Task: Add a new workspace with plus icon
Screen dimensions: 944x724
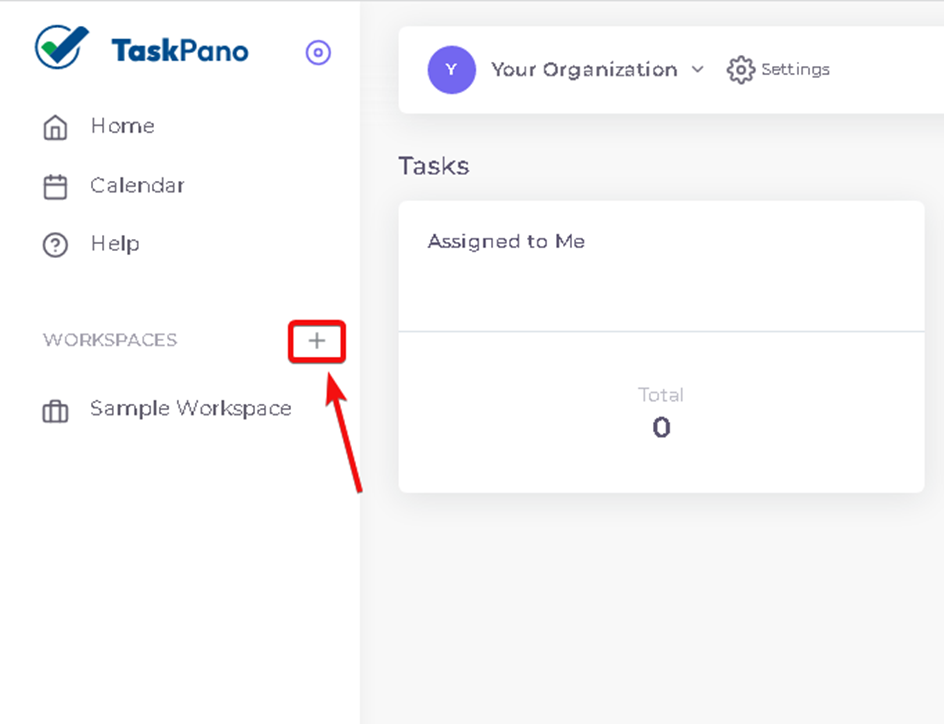Action: 317,341
